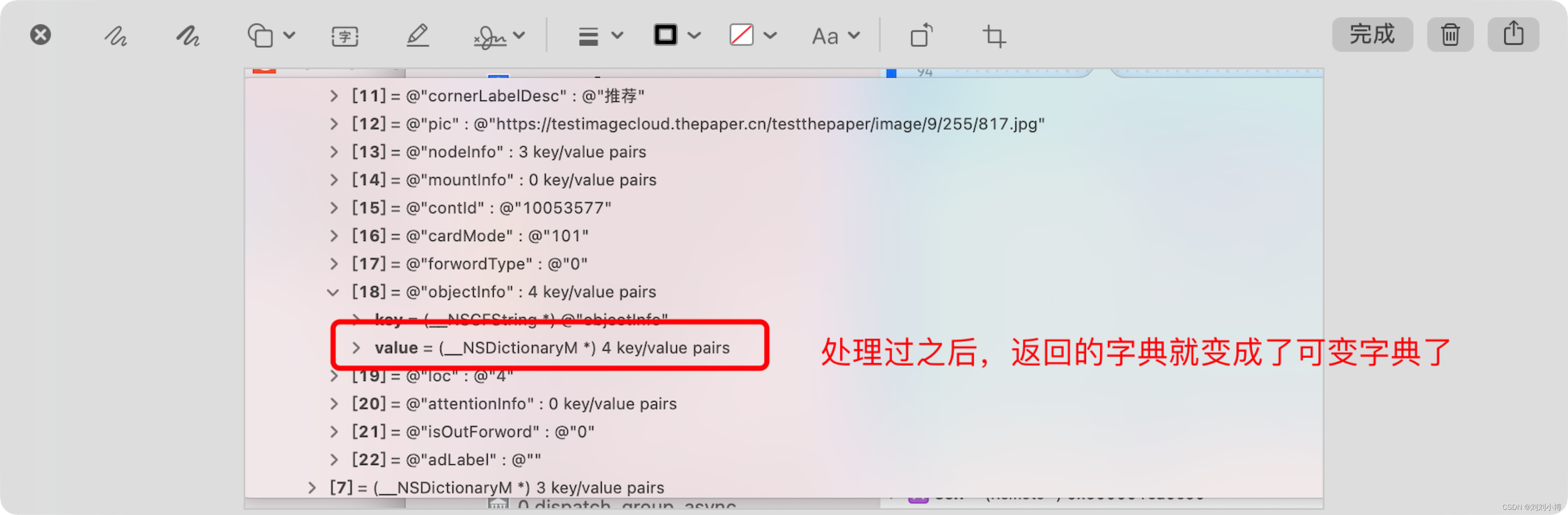Expand the Signature dropdown arrow
Viewport: 1568px width, 515px height.
(x=519, y=35)
